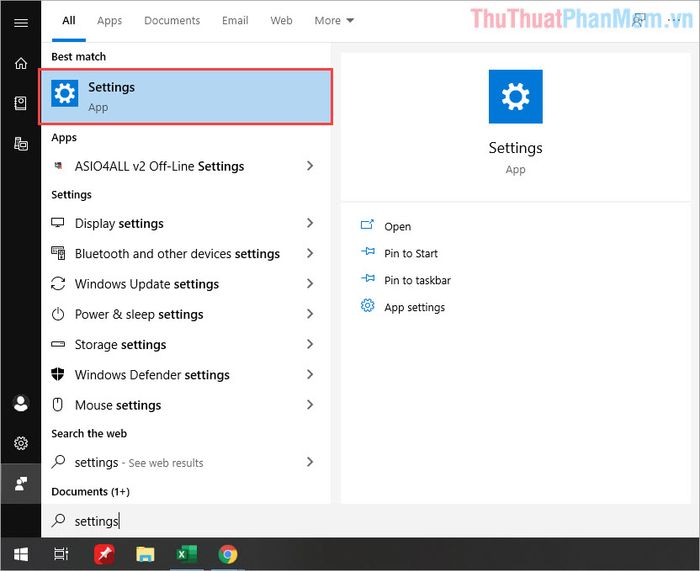This screenshot has height=571, width=700.
Task: Open File Explorer from the taskbar
Action: pos(145,554)
